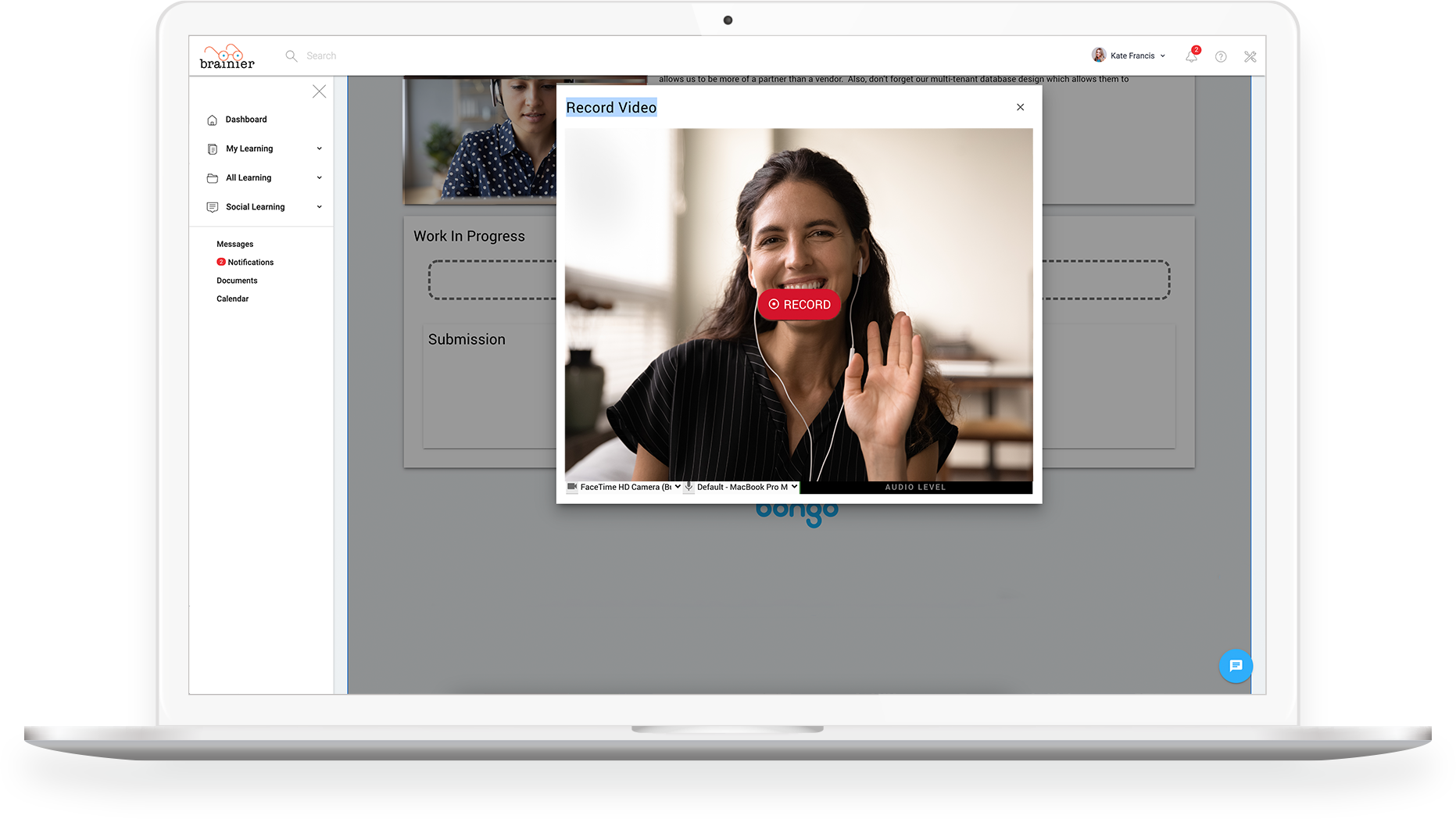Screen dimensions: 1456x819
Task: Close the sidebar navigation panel
Action: click(x=319, y=91)
